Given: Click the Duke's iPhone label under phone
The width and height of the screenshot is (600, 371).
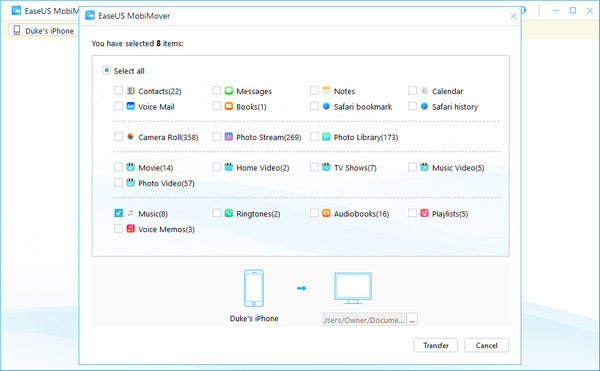Looking at the screenshot, I should [x=254, y=318].
